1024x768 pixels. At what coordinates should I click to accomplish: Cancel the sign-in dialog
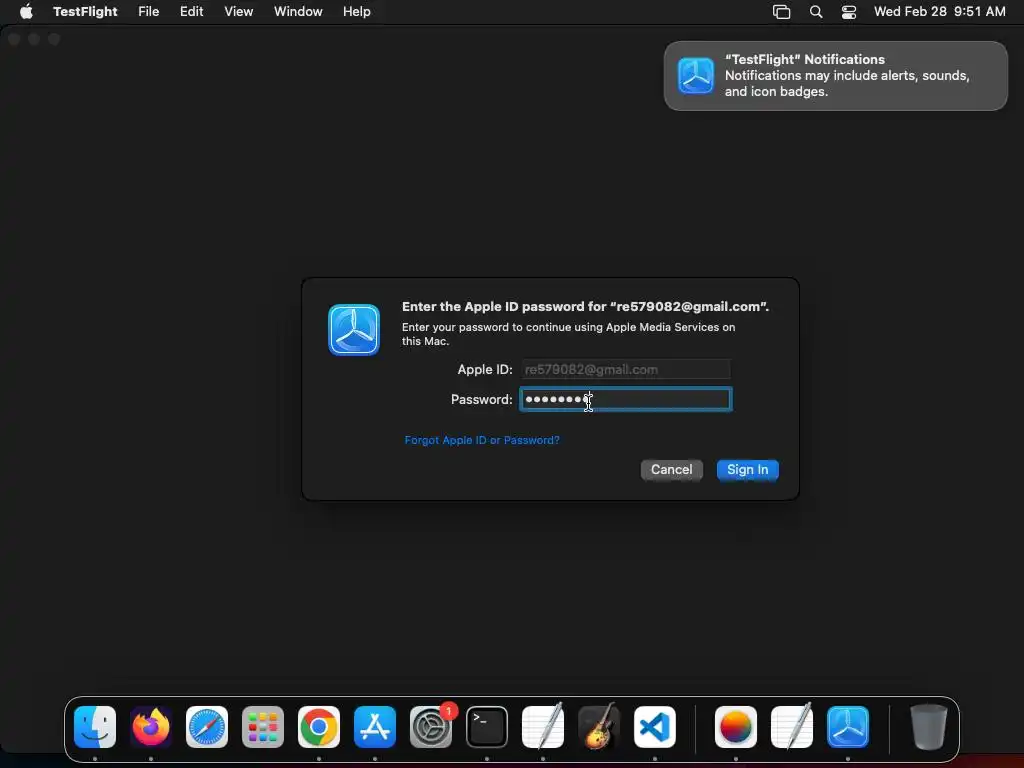coord(671,470)
